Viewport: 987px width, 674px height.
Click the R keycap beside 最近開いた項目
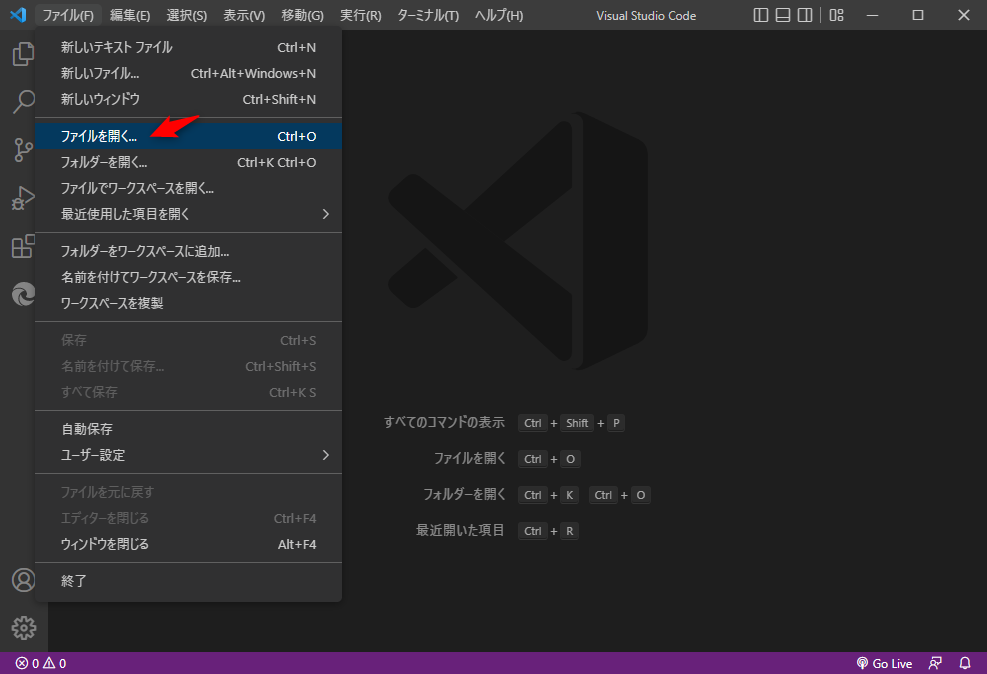point(569,531)
